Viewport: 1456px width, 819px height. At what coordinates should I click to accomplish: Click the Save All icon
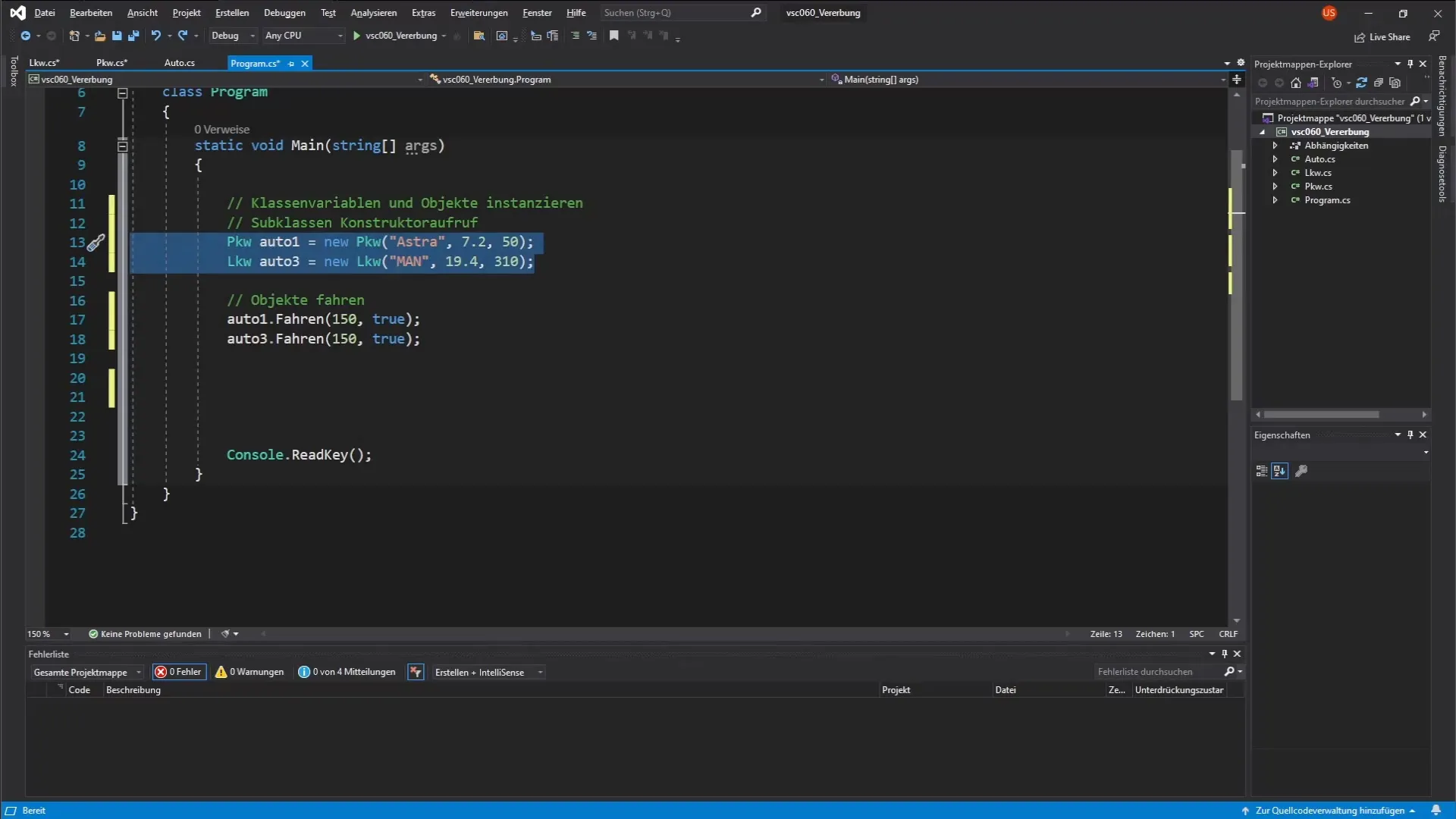point(133,36)
